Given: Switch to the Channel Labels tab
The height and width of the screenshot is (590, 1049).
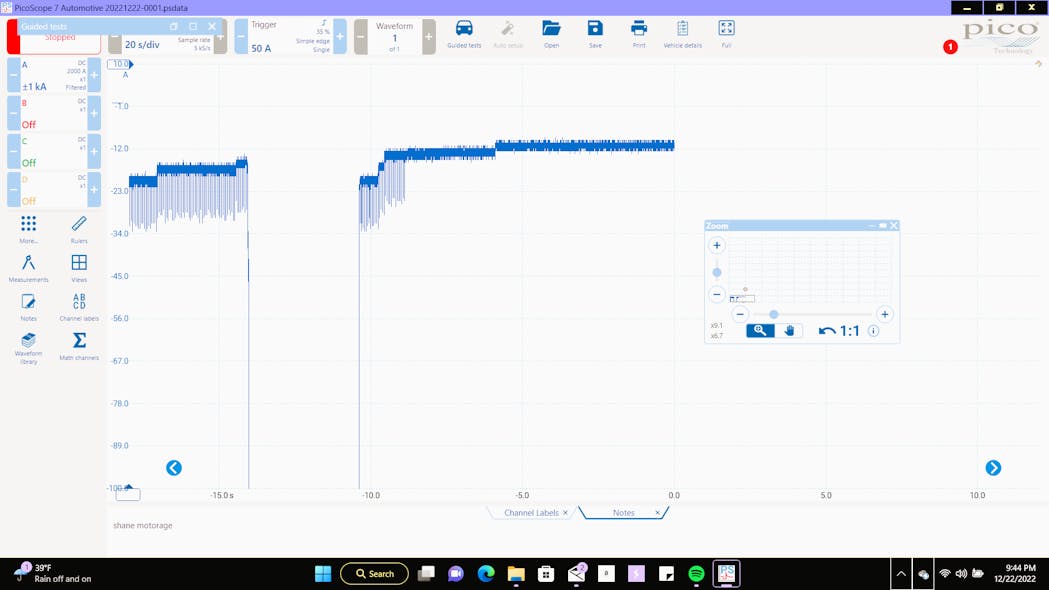Looking at the screenshot, I should (531, 513).
